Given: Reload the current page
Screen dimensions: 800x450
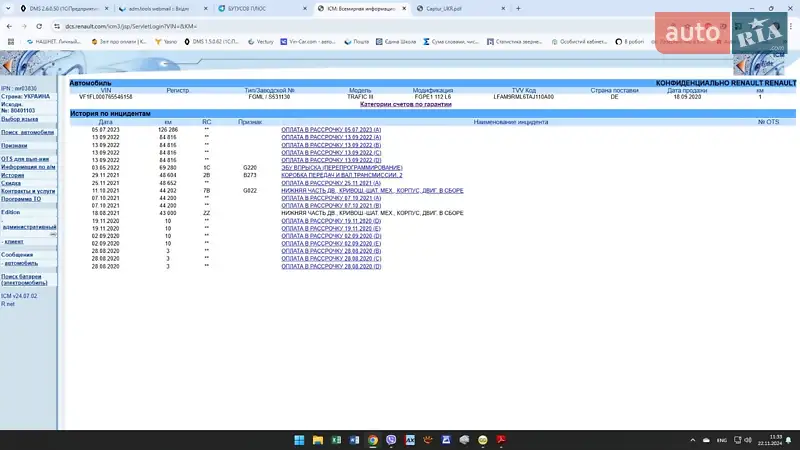Looking at the screenshot, I should pos(39,26).
